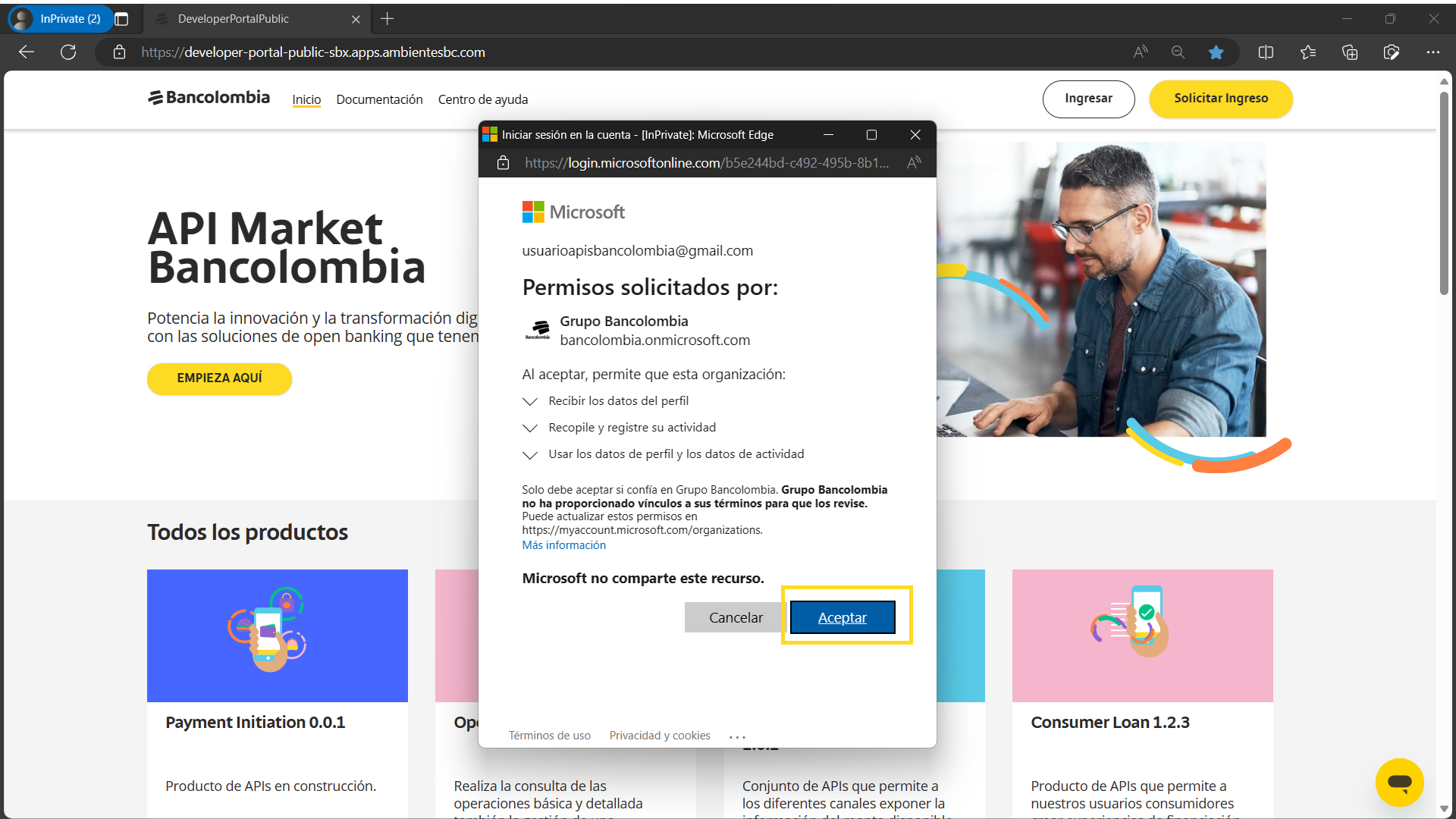The image size is (1456, 819).
Task: Open the 'Más información' link
Action: 563,544
